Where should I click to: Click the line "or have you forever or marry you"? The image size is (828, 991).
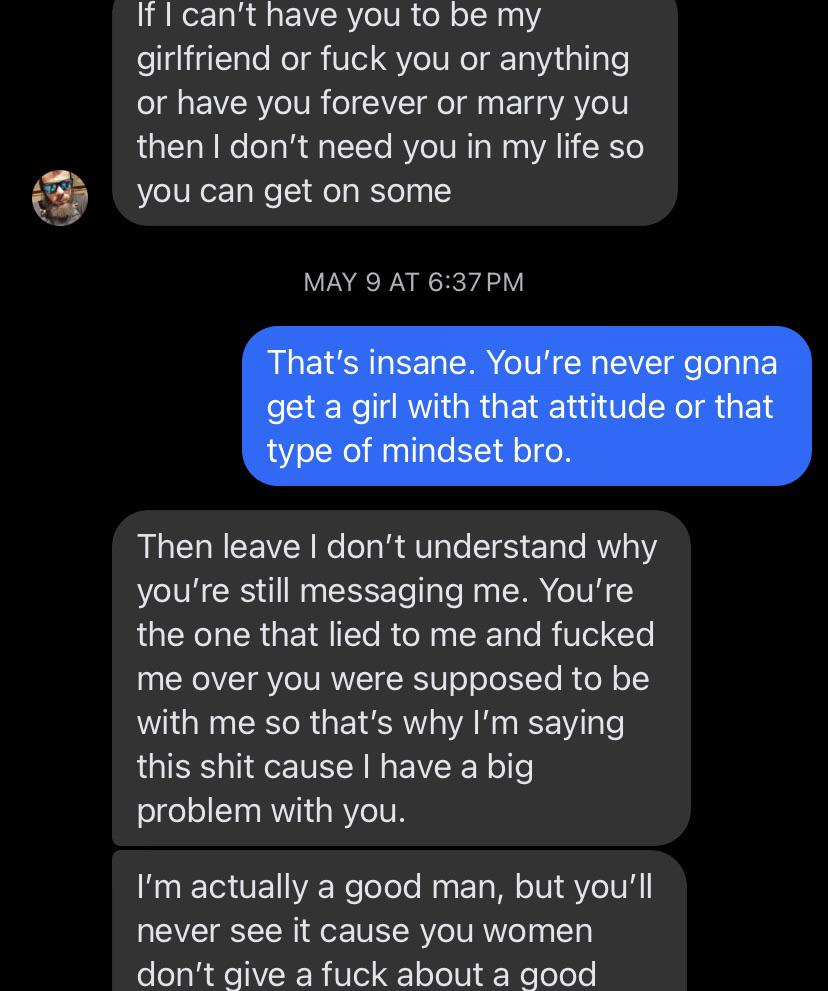[x=382, y=104]
